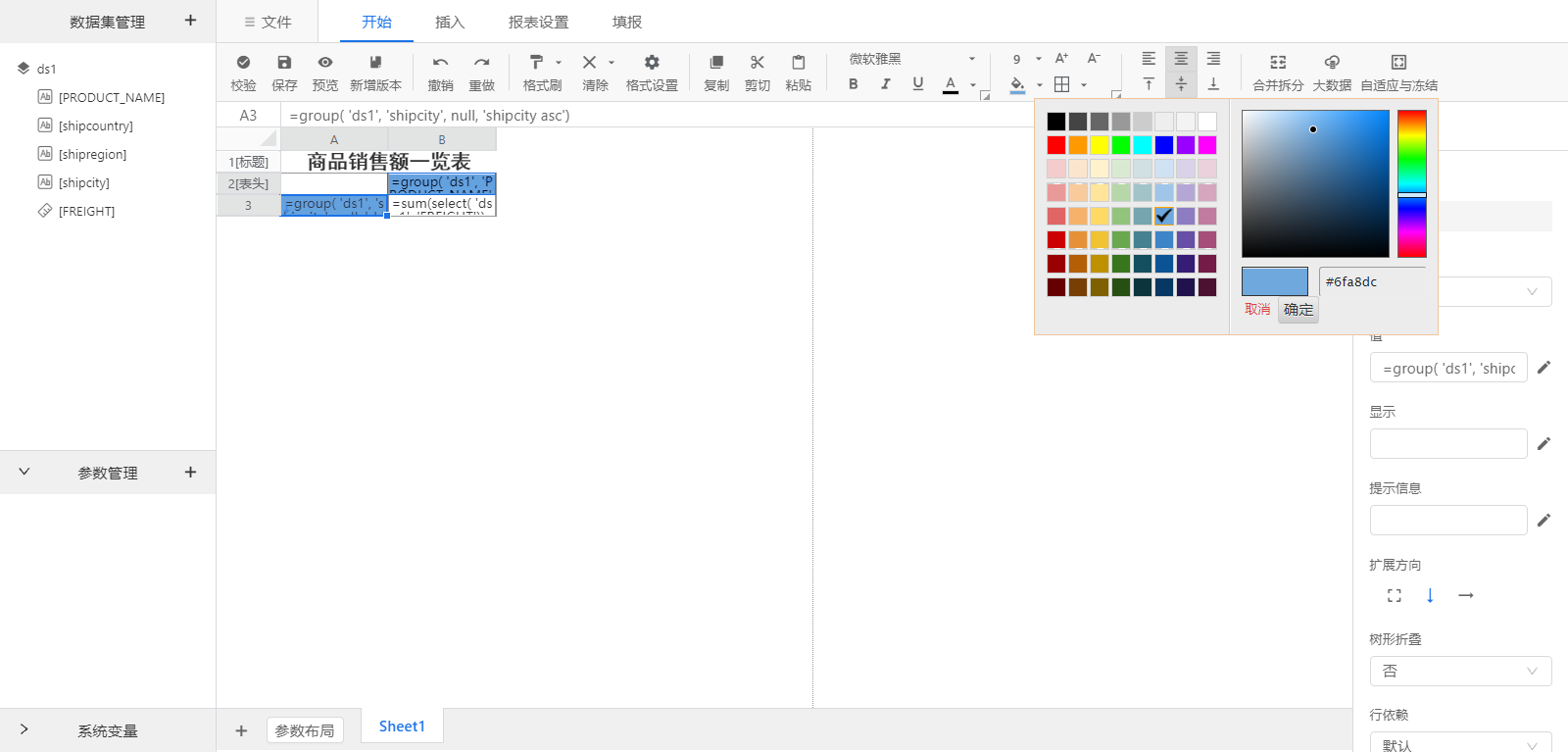The width and height of the screenshot is (1568, 752).
Task: Save the report with 保存 icon
Action: click(x=284, y=63)
